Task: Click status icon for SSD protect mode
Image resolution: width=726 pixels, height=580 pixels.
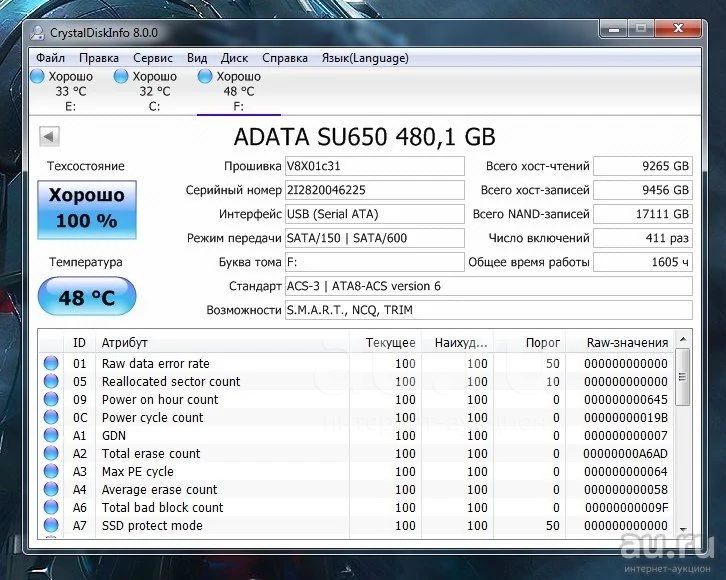Action: [51, 526]
